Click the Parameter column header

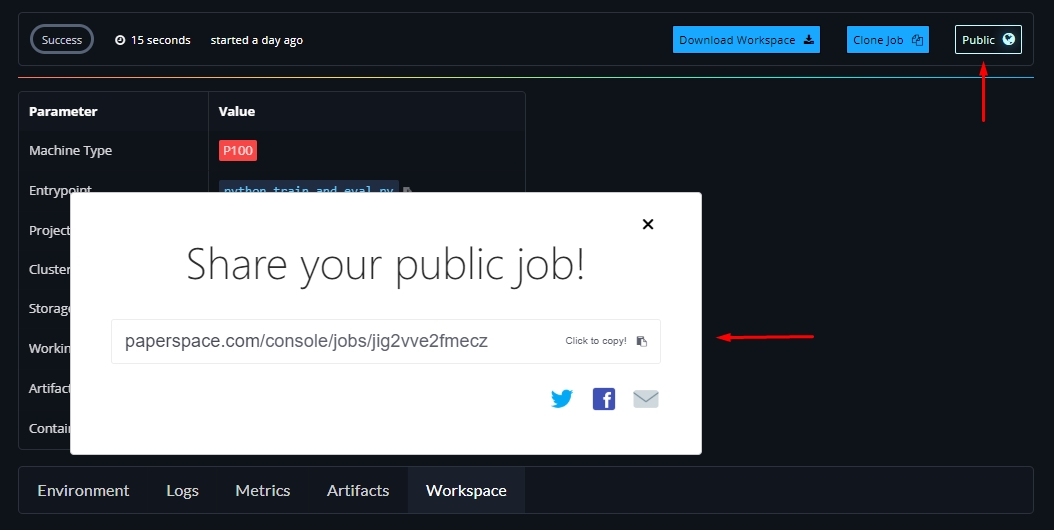(63, 112)
